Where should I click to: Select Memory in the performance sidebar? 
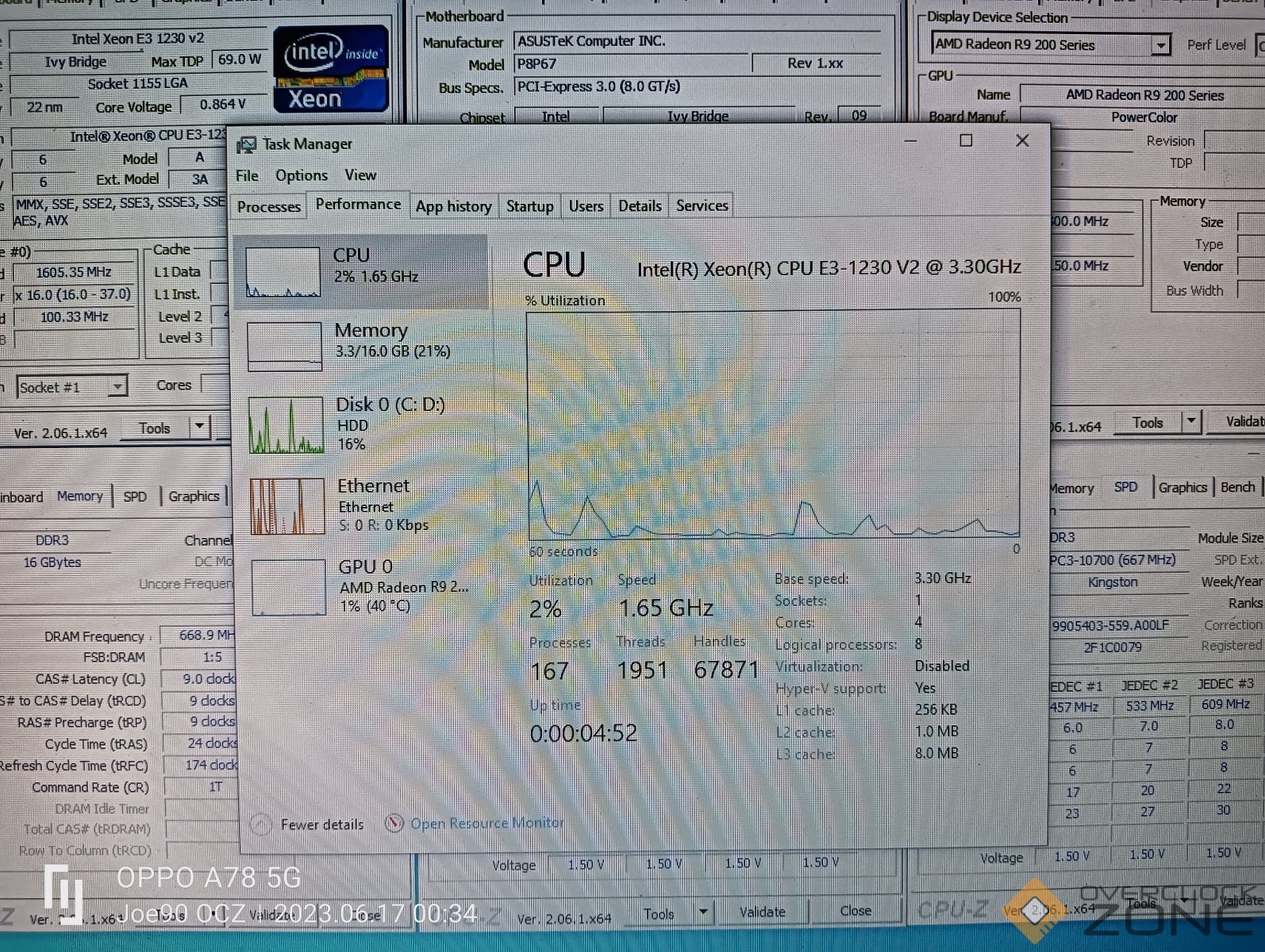coord(361,346)
